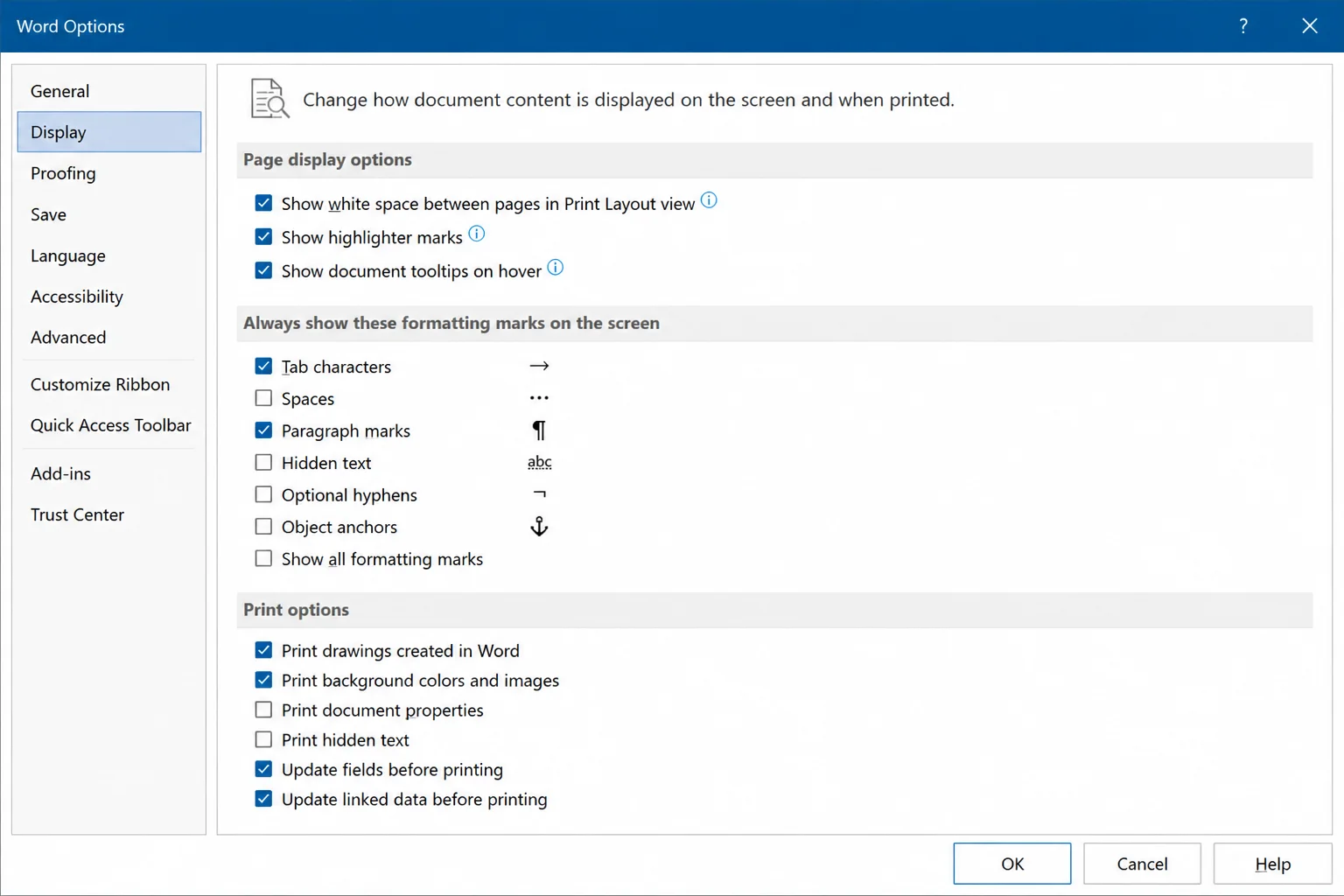The width and height of the screenshot is (1344, 896).
Task: Click the Help button
Action: click(x=1272, y=864)
